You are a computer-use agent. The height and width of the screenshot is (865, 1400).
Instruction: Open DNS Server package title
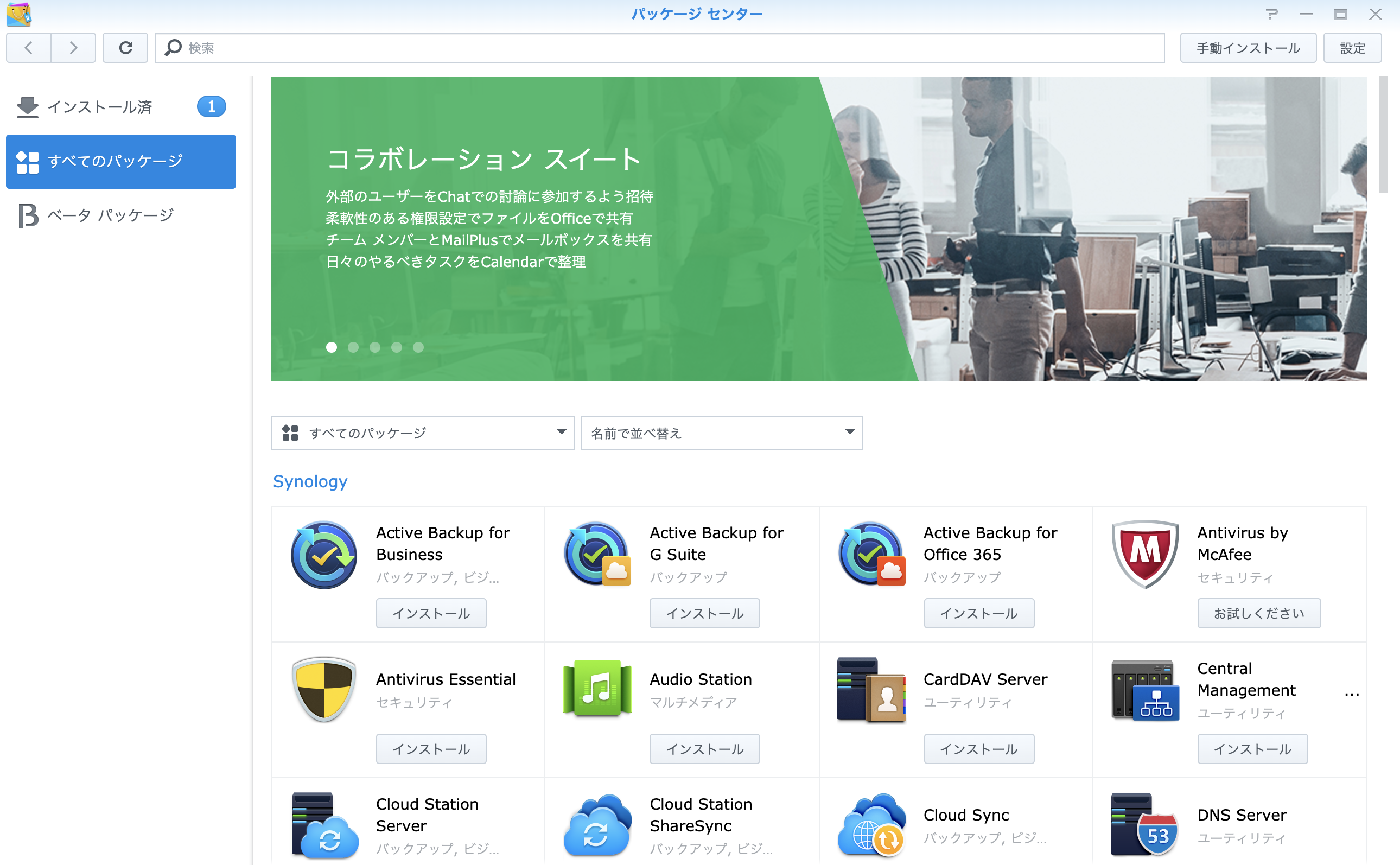[x=1242, y=815]
